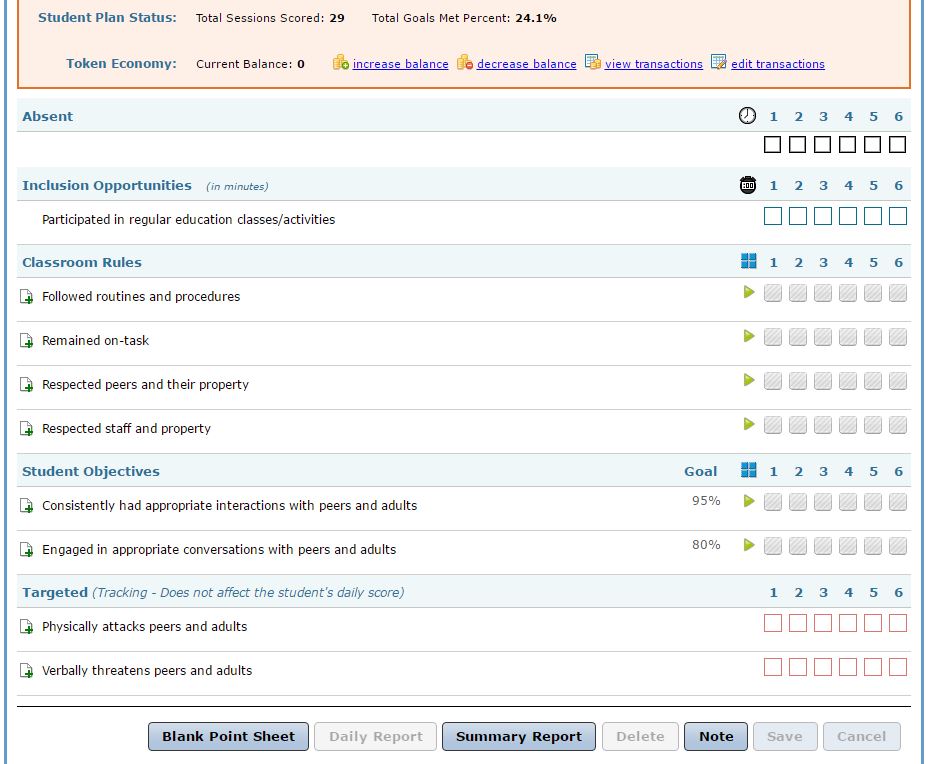Screen dimensions: 929x764
Task: Click the green arrow beside Remained on-task
Action: click(x=748, y=336)
